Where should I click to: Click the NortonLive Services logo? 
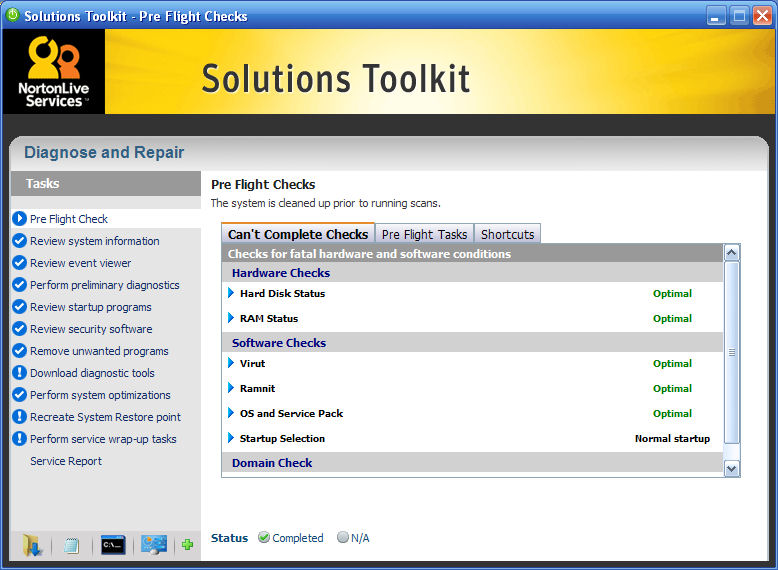tap(54, 71)
